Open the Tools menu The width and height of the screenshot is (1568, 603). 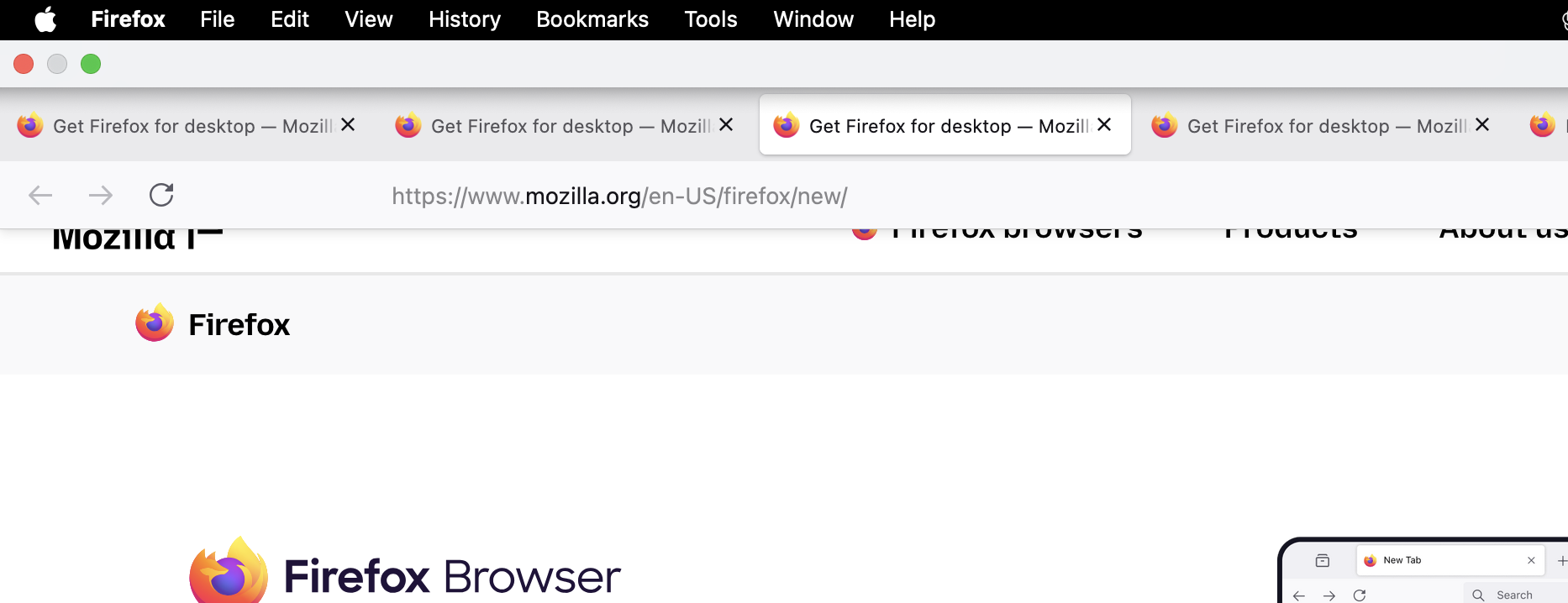(711, 19)
